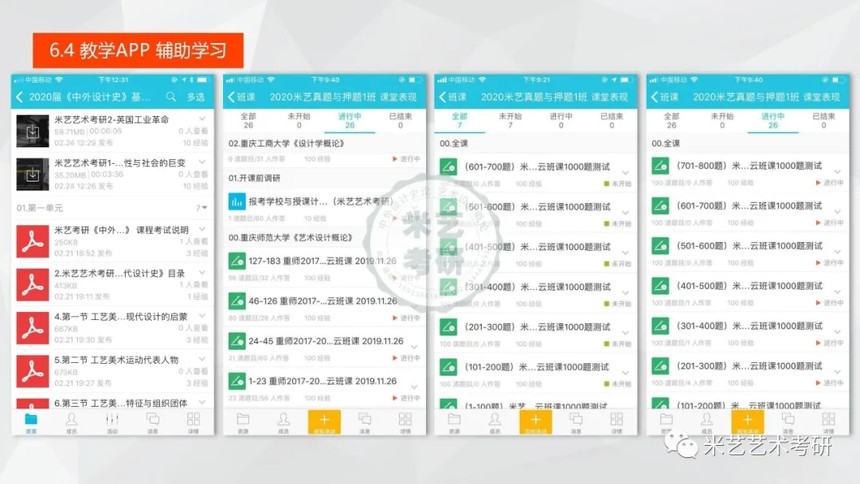
Task: Select 进行中 26 tab in fourth phone
Action: pos(773,121)
